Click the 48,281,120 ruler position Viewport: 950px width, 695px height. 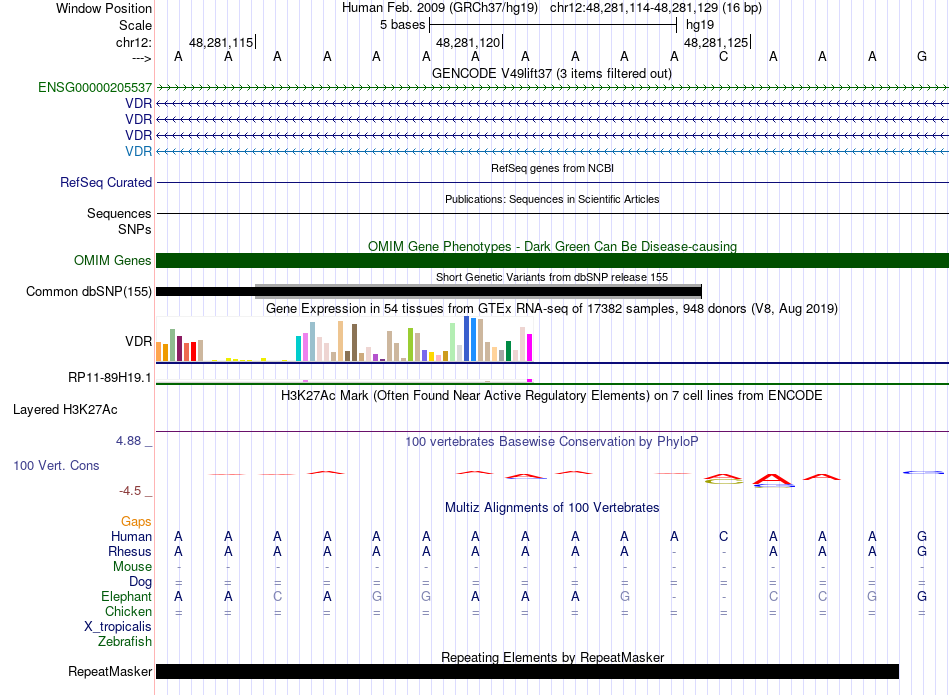pos(468,42)
